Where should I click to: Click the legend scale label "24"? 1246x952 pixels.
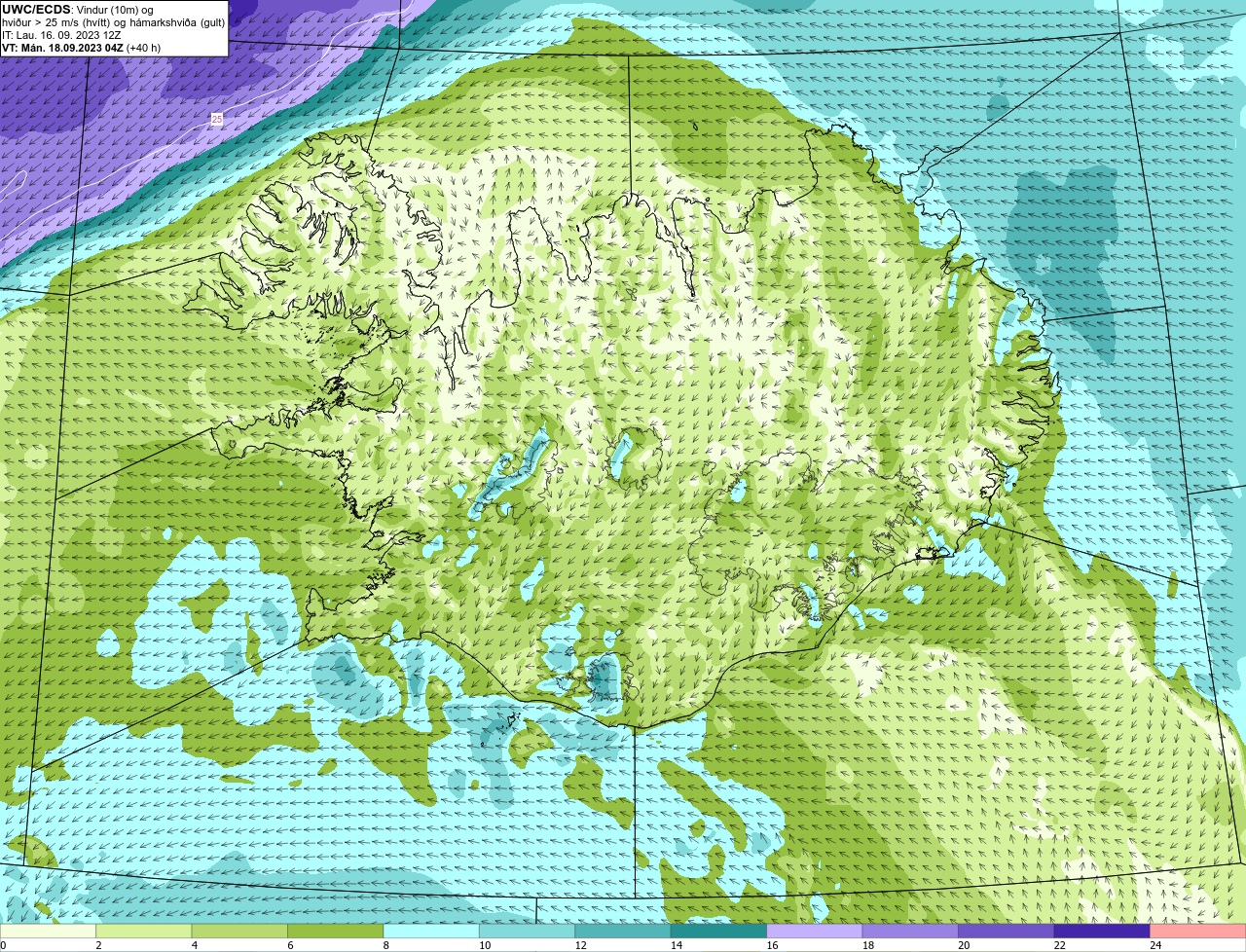(1155, 945)
